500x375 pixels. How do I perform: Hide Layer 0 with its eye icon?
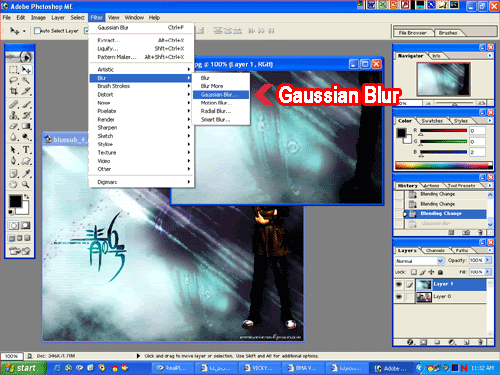pyautogui.click(x=399, y=297)
